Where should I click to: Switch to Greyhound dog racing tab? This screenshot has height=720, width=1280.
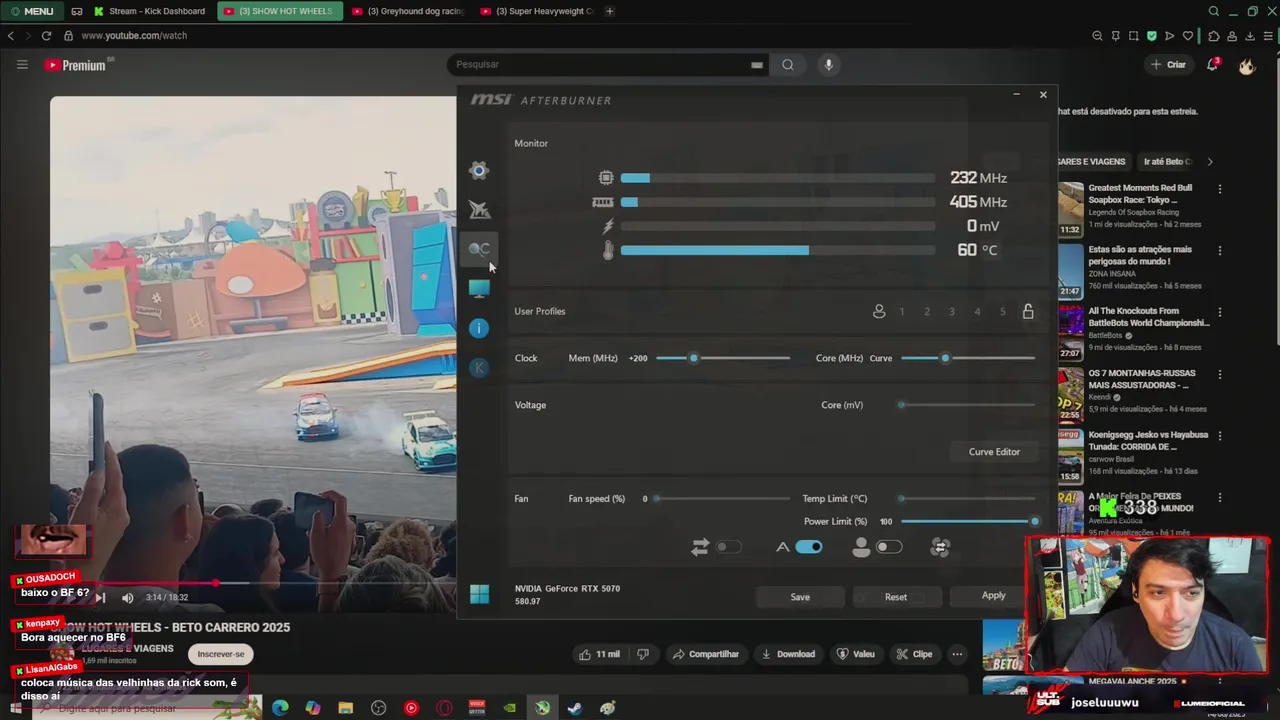tap(408, 11)
